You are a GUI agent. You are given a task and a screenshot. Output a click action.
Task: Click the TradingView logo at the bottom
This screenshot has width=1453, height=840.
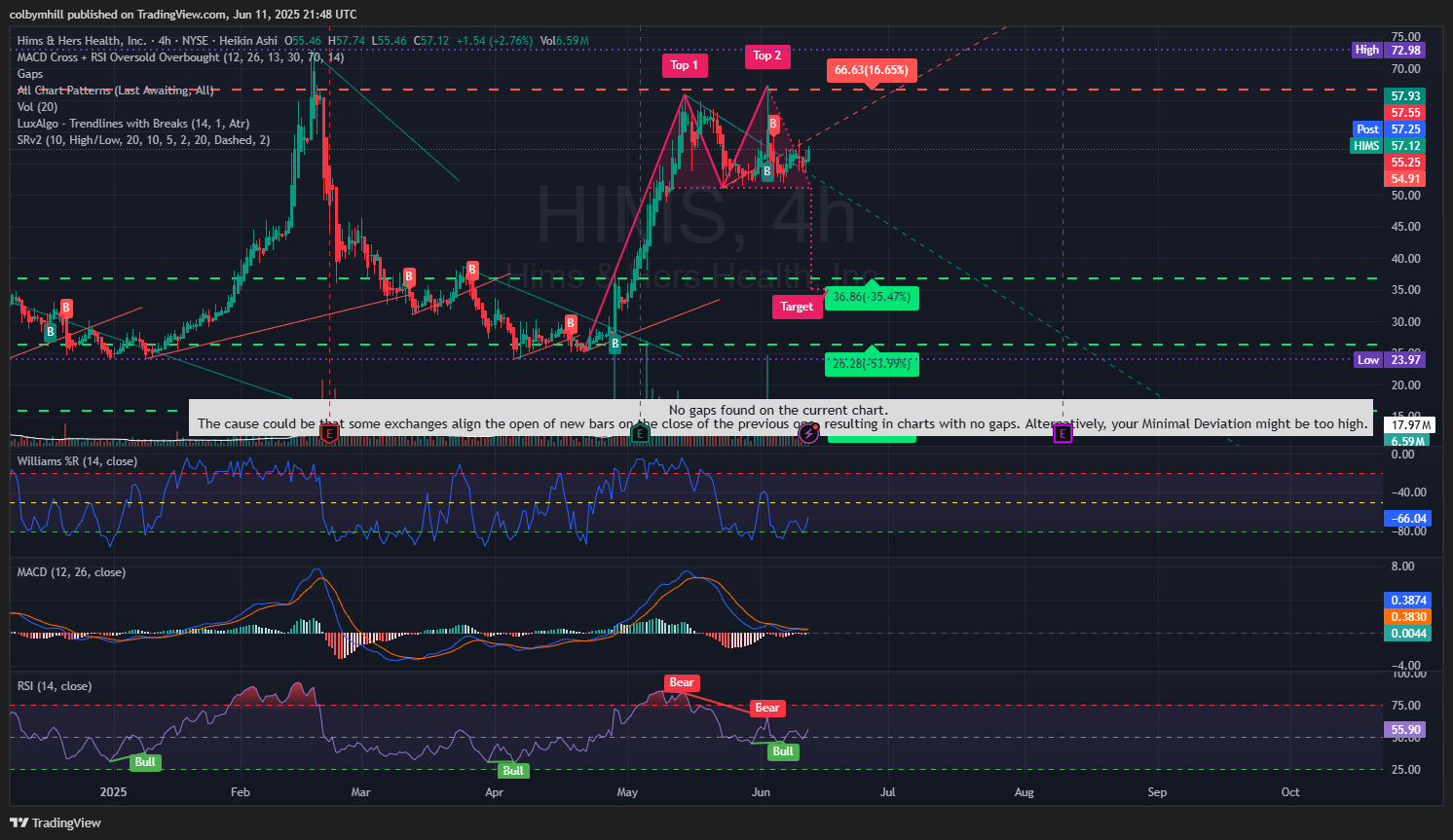(56, 822)
